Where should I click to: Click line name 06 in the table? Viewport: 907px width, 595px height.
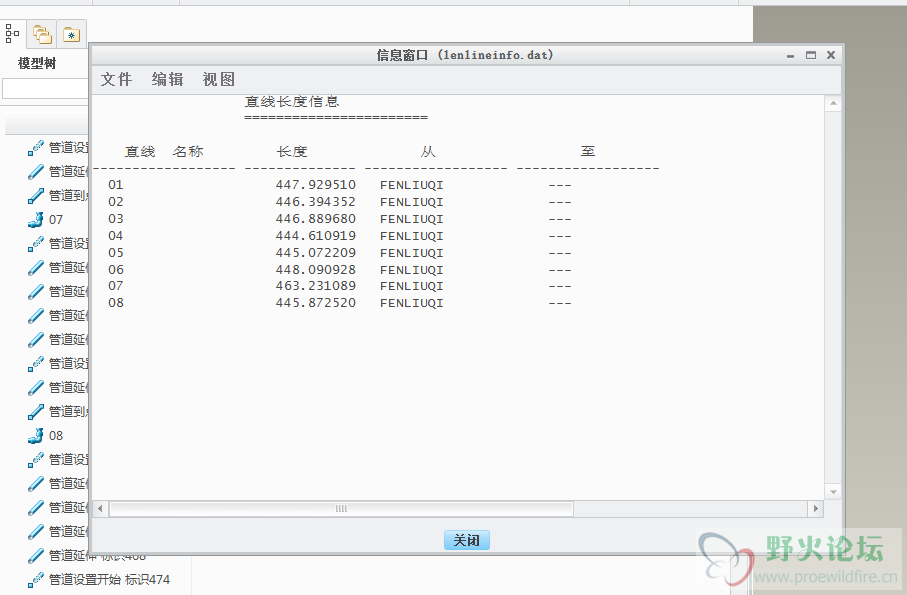pos(116,269)
